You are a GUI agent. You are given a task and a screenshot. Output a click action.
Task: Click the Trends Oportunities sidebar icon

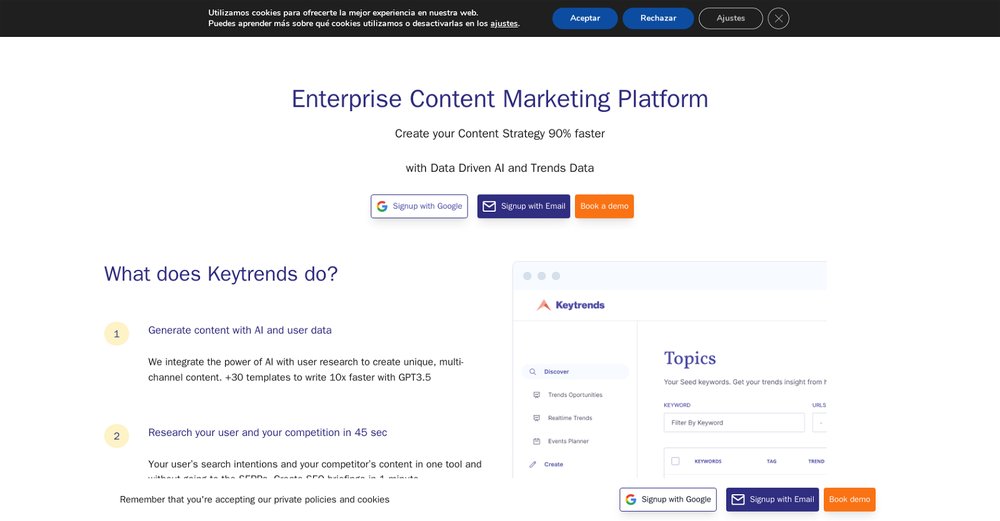tap(537, 395)
